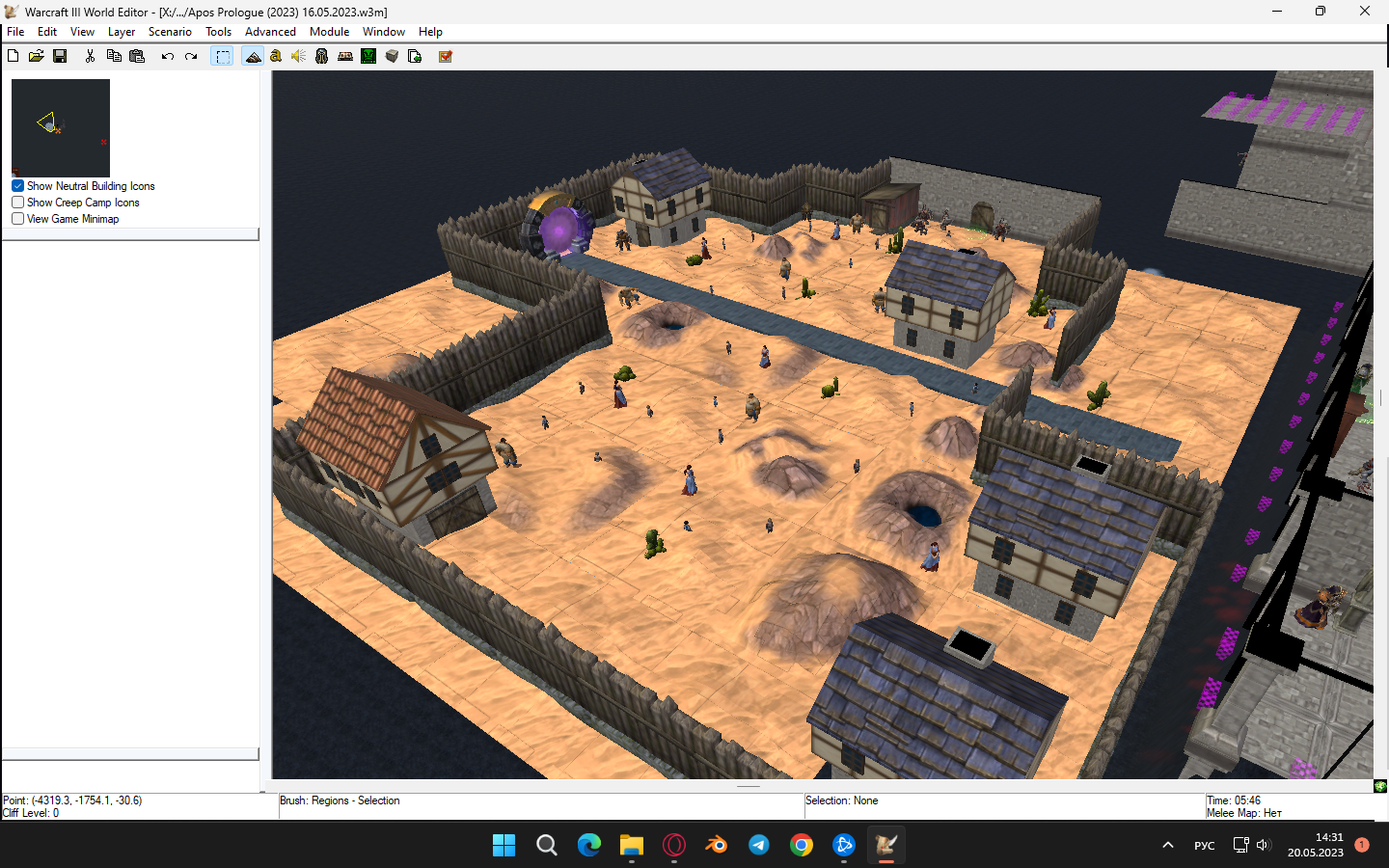Screen dimensions: 1389x868
Task: Open the Window menu
Action: tap(384, 32)
